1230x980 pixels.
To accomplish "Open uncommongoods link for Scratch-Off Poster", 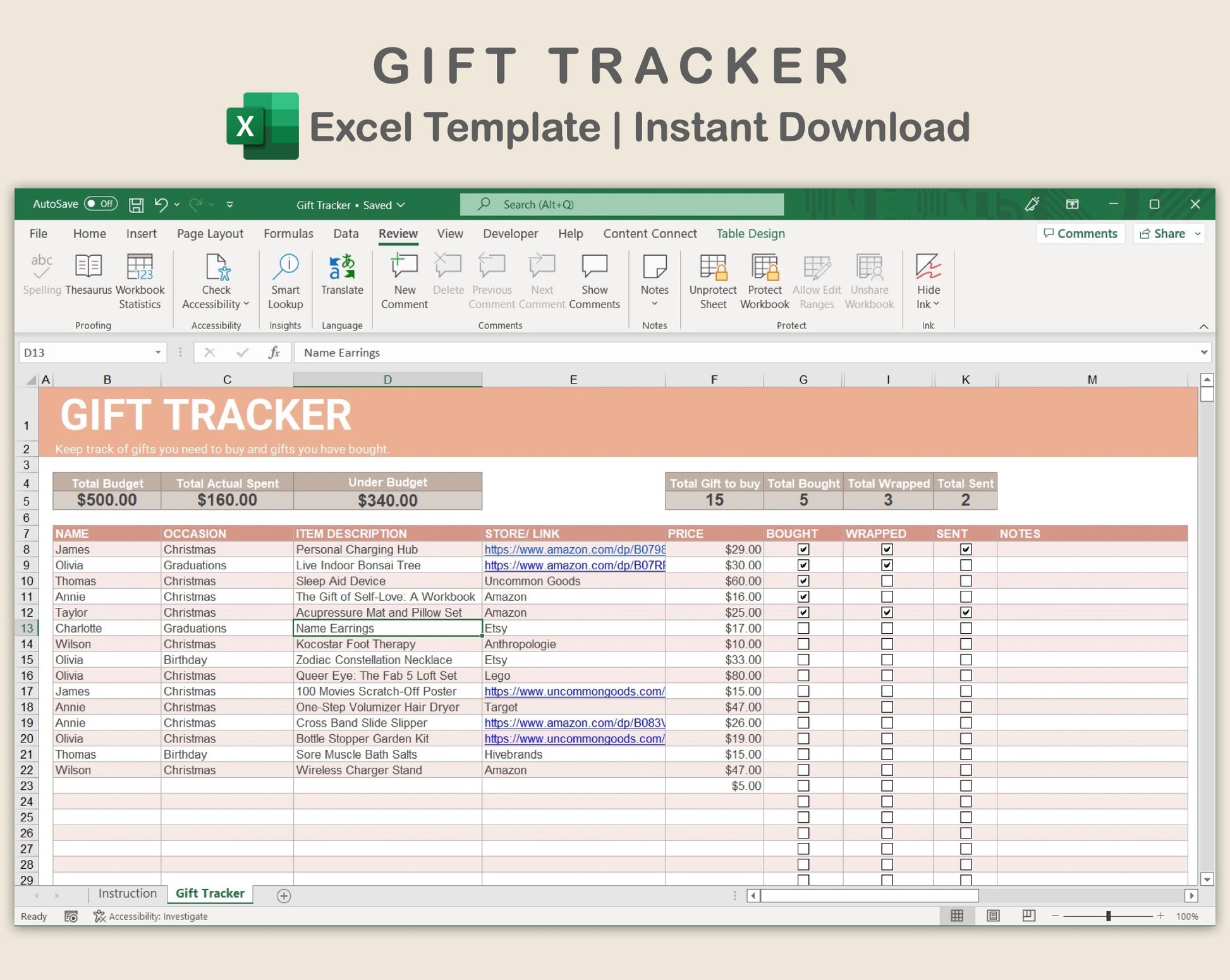I will pyautogui.click(x=575, y=691).
